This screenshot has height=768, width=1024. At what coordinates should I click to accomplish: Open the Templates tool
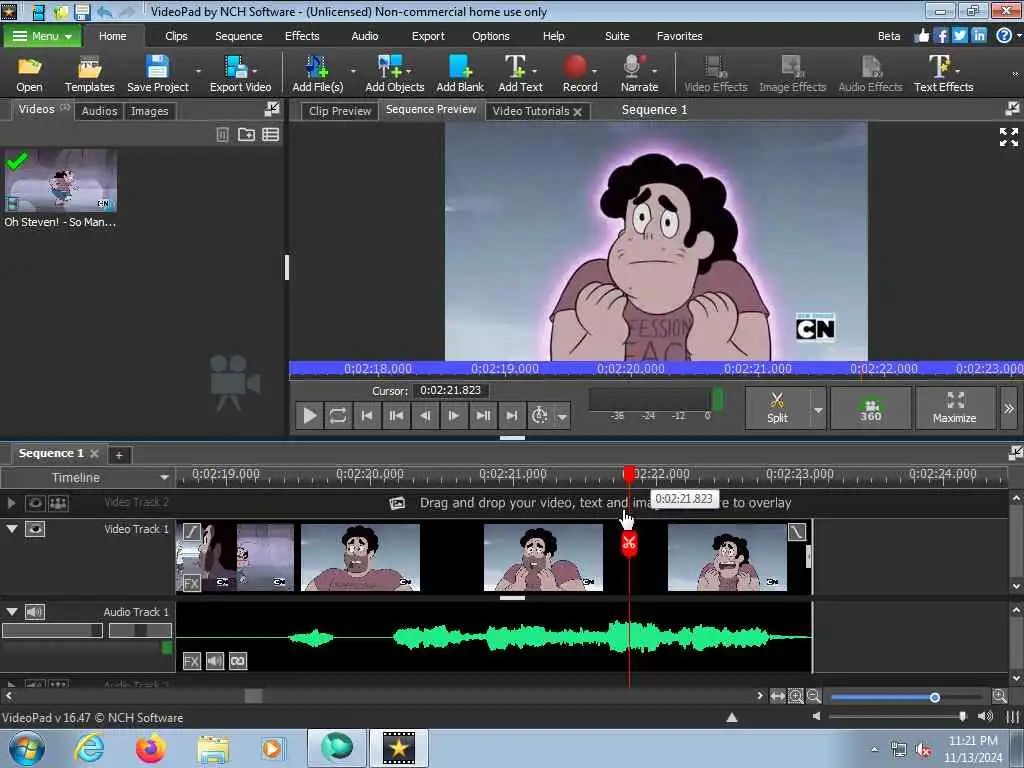click(x=89, y=74)
